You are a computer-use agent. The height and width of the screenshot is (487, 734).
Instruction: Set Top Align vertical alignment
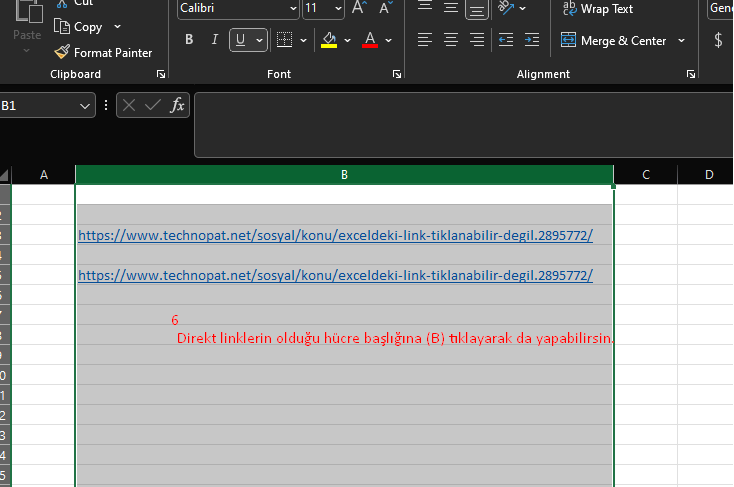pos(425,7)
